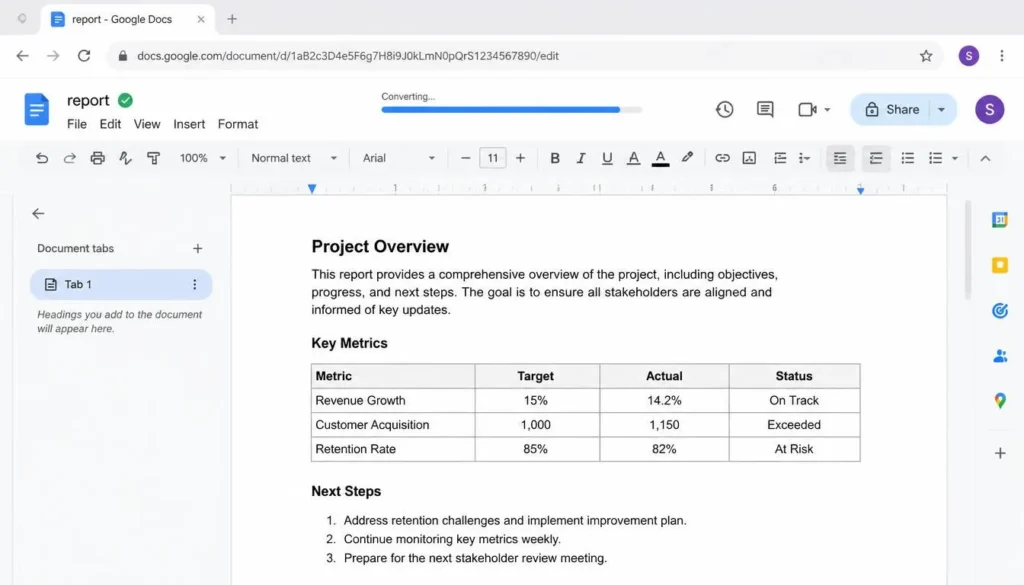Open the Edit menu

tap(110, 124)
